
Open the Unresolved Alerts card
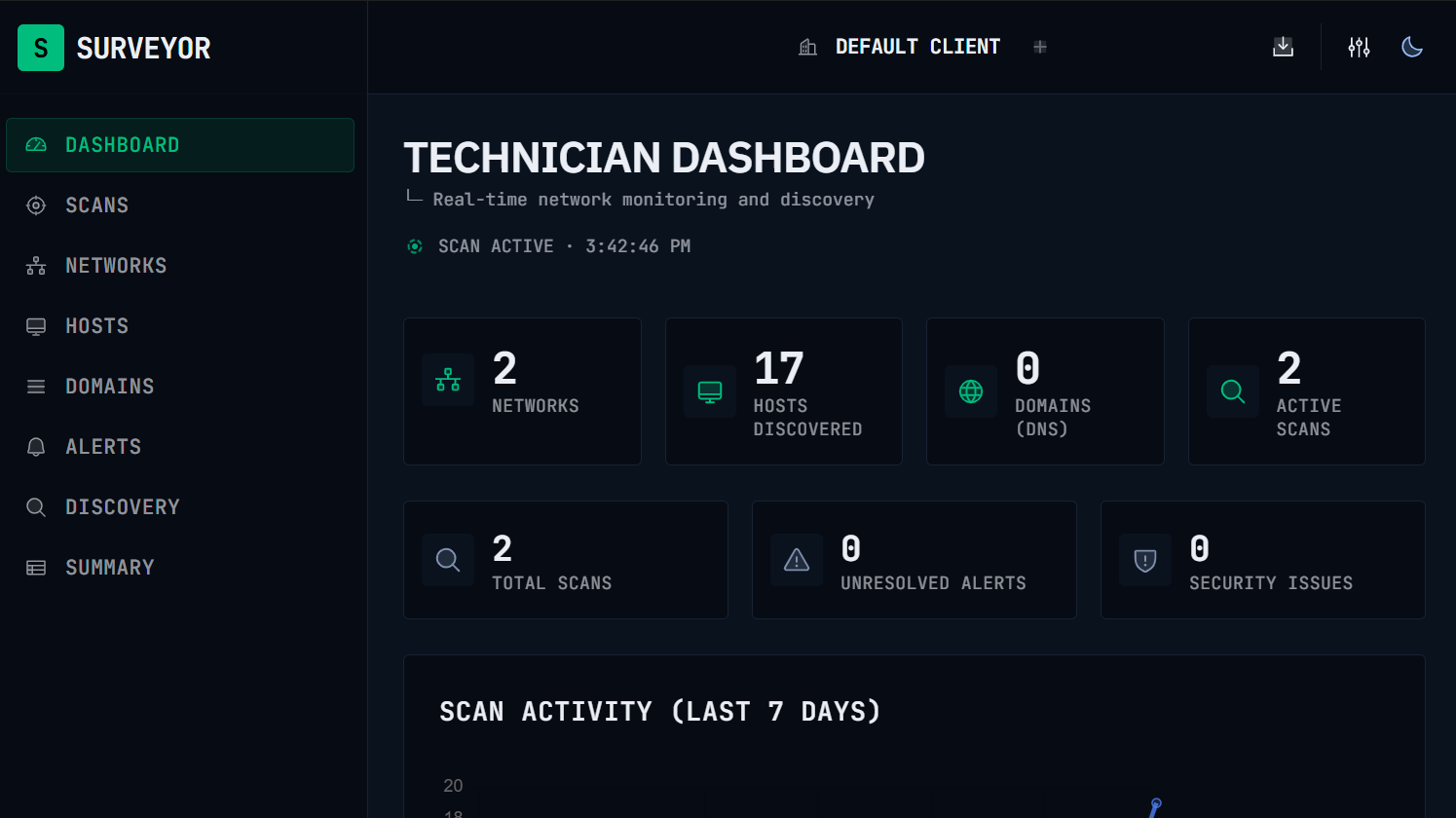[914, 560]
